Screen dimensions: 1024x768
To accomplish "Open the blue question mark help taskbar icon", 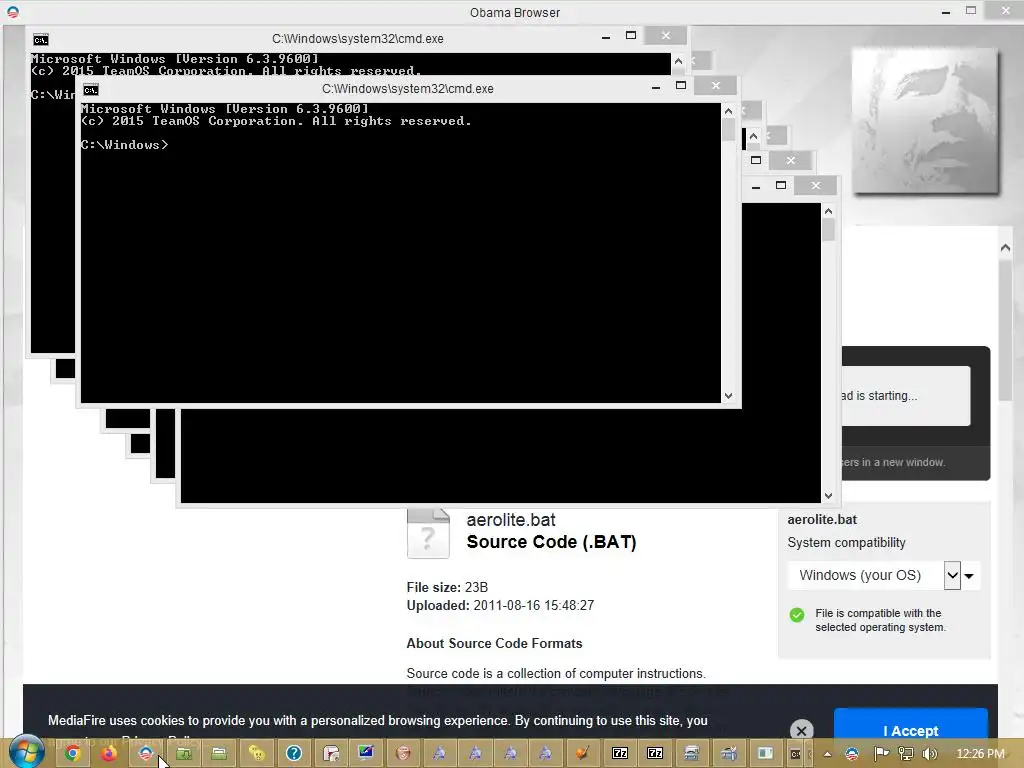I will point(294,754).
